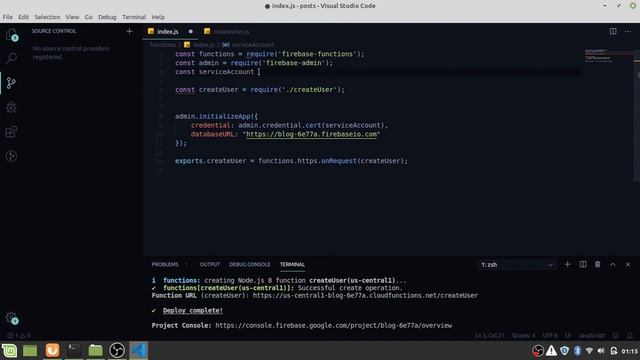Kill the terminal with the trash icon
The height and width of the screenshot is (360, 640).
click(x=598, y=264)
